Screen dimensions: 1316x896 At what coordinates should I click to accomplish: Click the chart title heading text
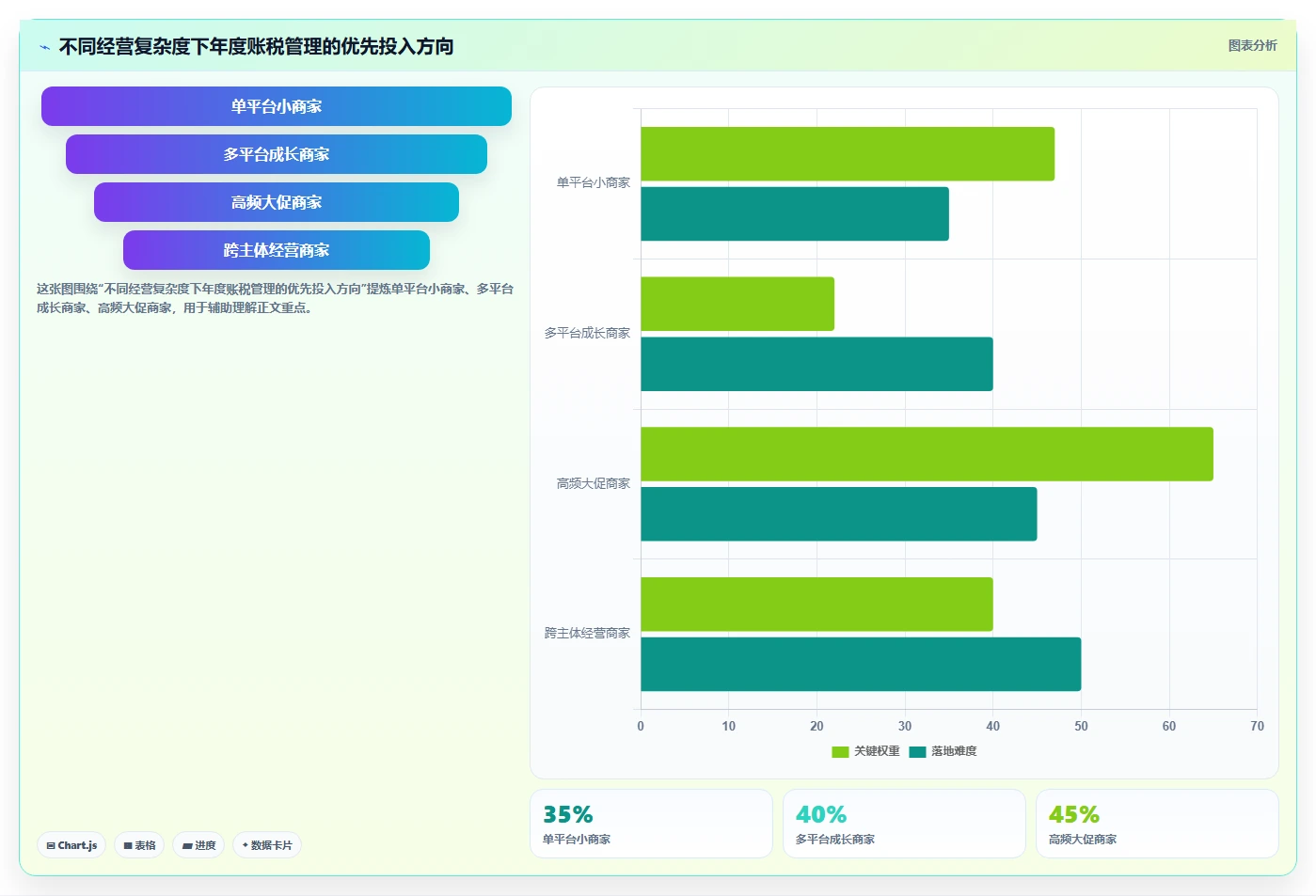256,46
